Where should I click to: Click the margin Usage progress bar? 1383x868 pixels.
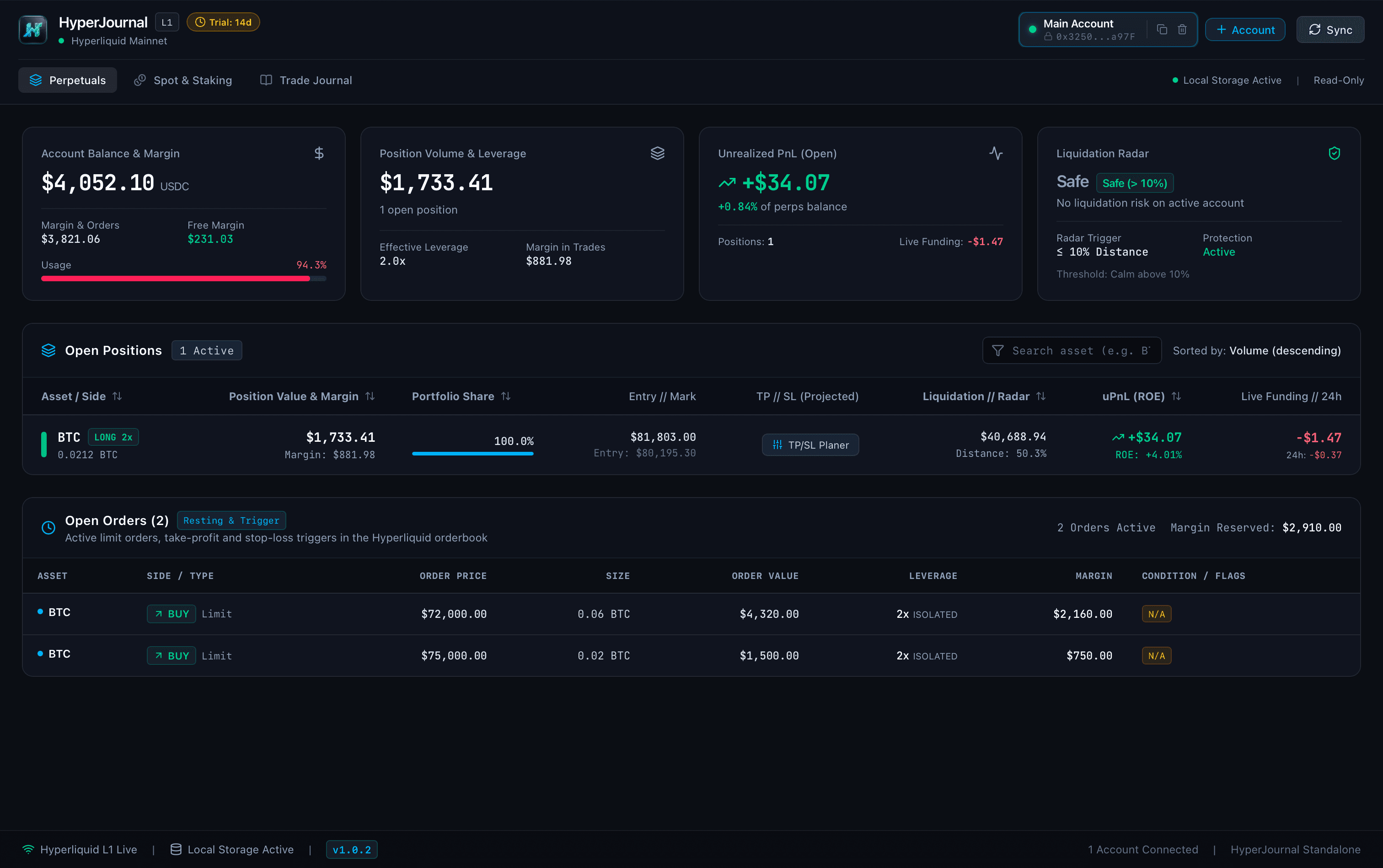pyautogui.click(x=184, y=279)
